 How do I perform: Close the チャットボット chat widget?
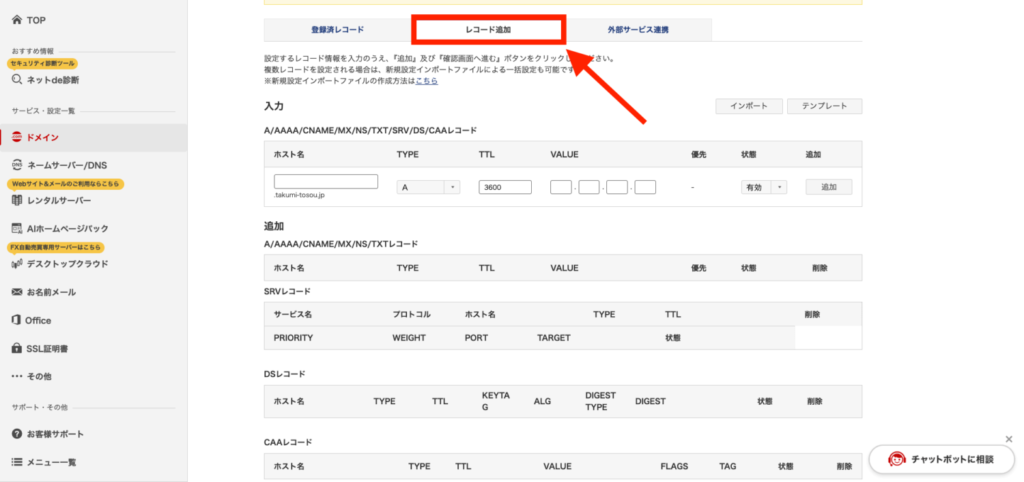tap(1008, 439)
